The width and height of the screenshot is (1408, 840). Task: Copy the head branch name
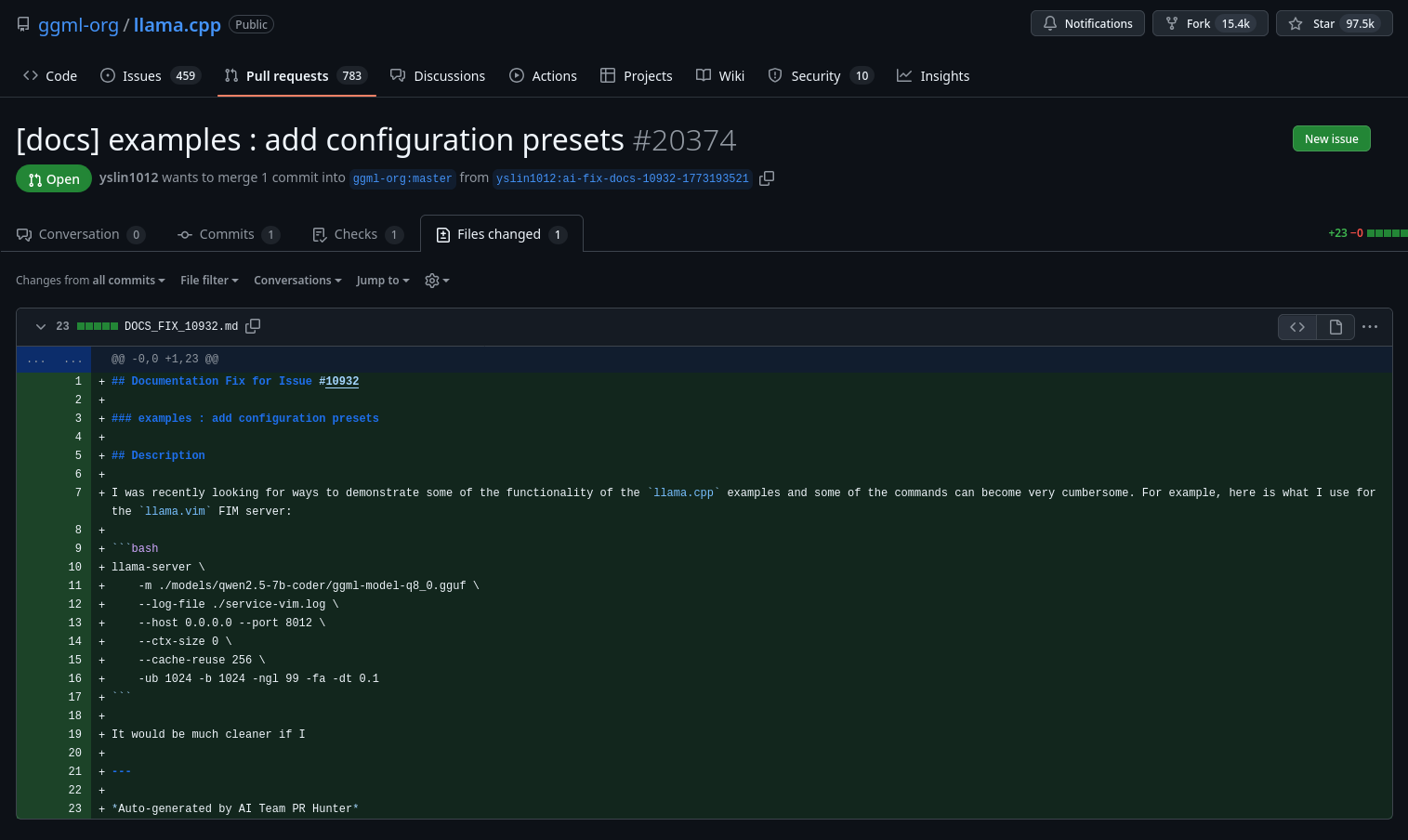[x=767, y=178]
